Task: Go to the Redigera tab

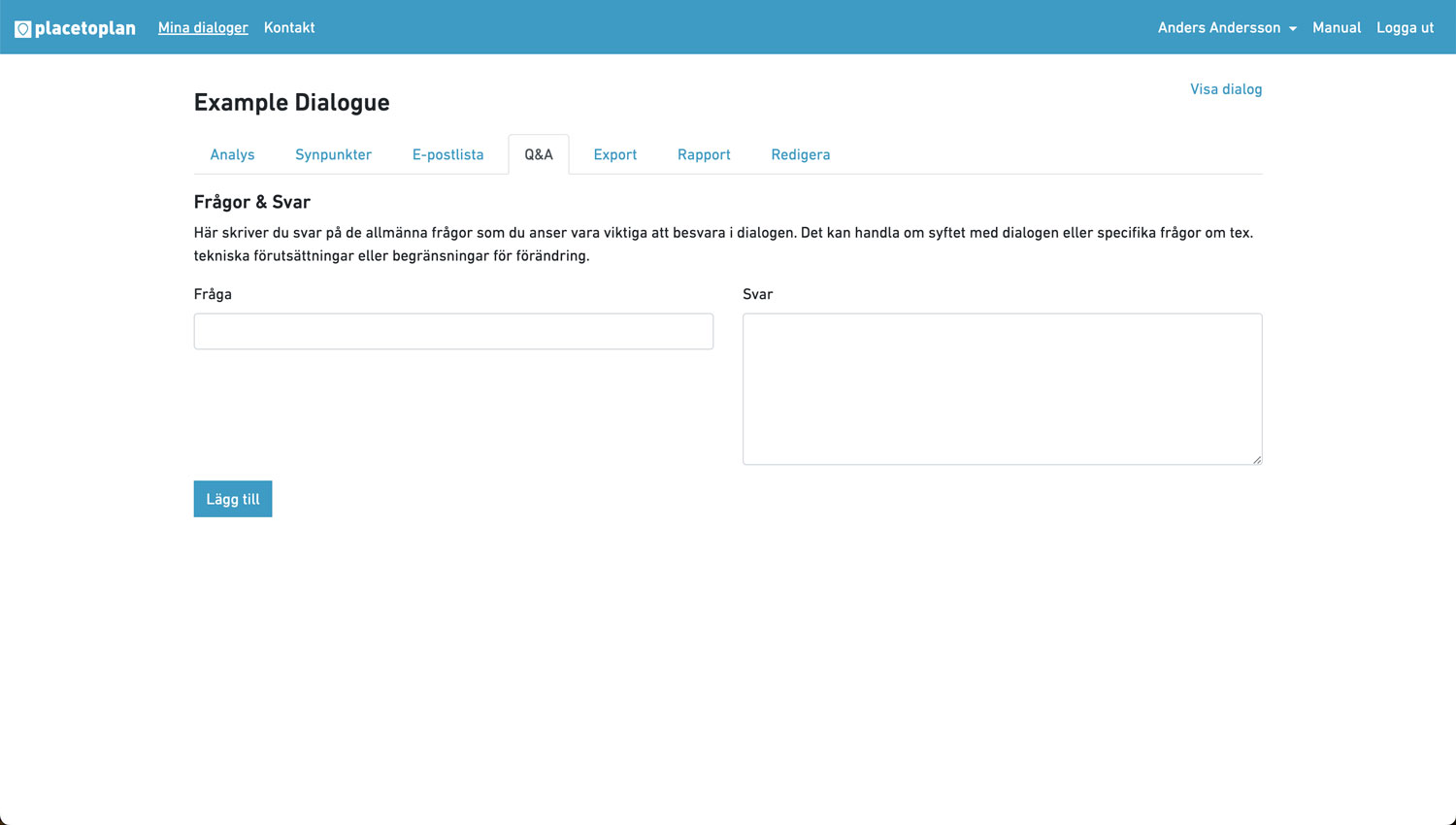Action: point(800,155)
